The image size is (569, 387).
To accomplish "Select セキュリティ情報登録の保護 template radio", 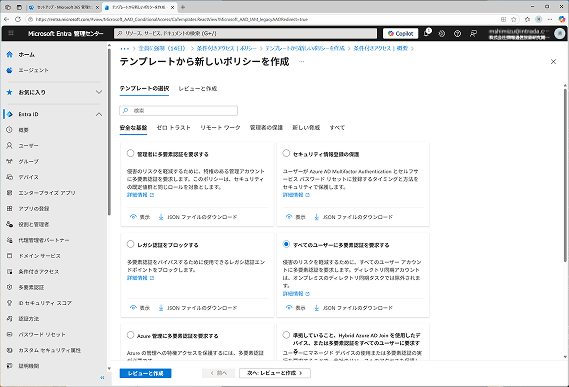I will pyautogui.click(x=286, y=153).
